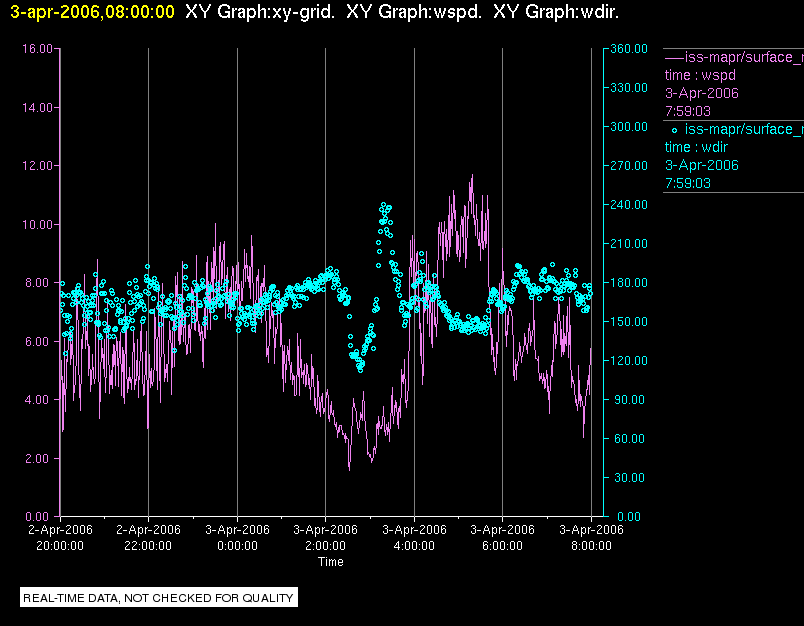Click the 3-Apr-2006 0:00:00 time axis label
The image size is (804, 626).
237,537
